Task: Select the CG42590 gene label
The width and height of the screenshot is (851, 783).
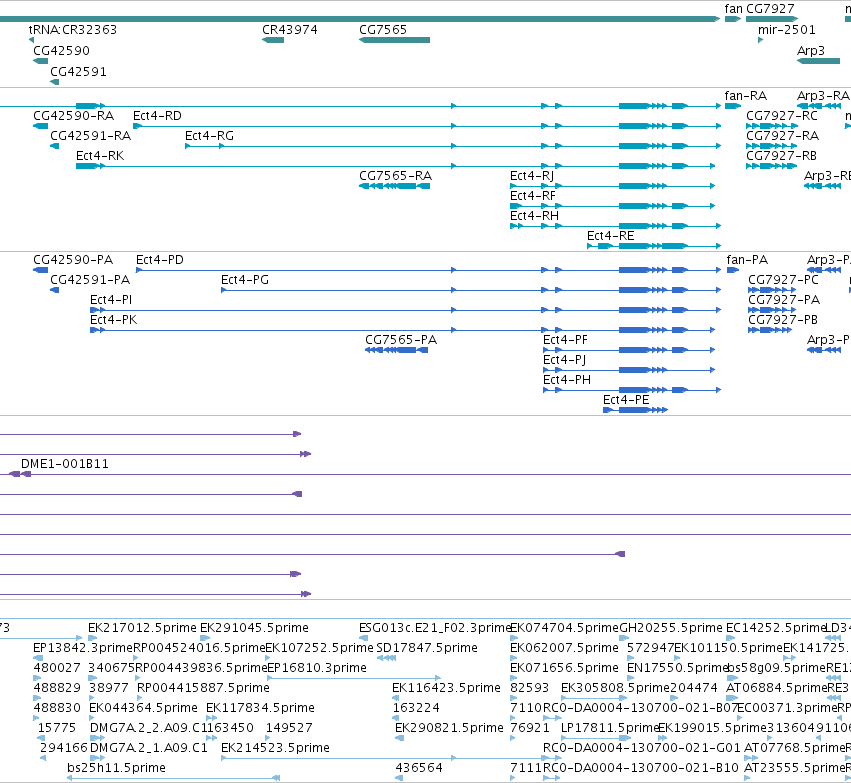Action: tap(61, 50)
